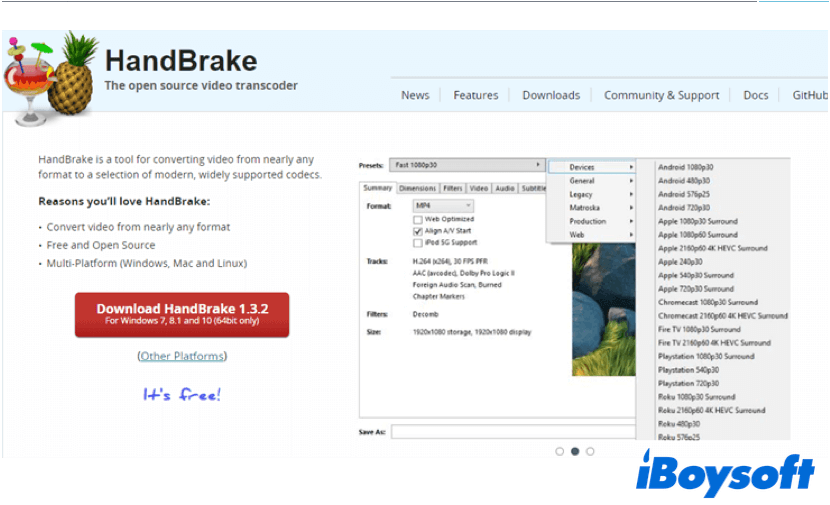The image size is (830, 505).
Task: Click the Download HandBrake 1.3.2 button
Action: [182, 314]
